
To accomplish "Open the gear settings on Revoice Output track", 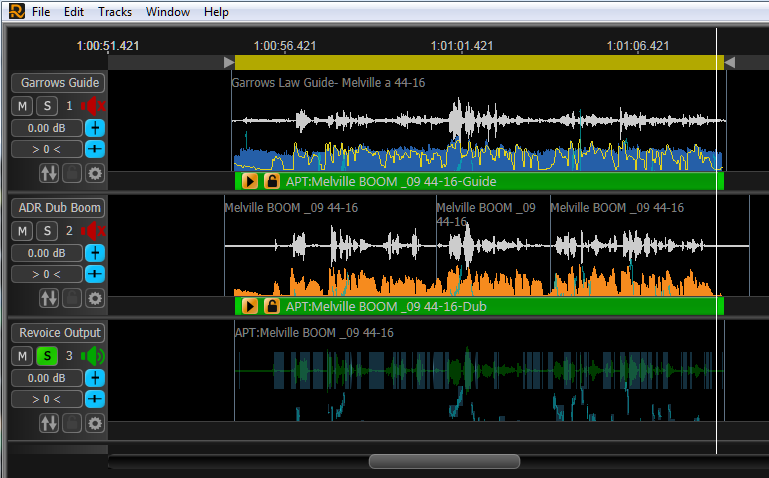I will (x=95, y=423).
